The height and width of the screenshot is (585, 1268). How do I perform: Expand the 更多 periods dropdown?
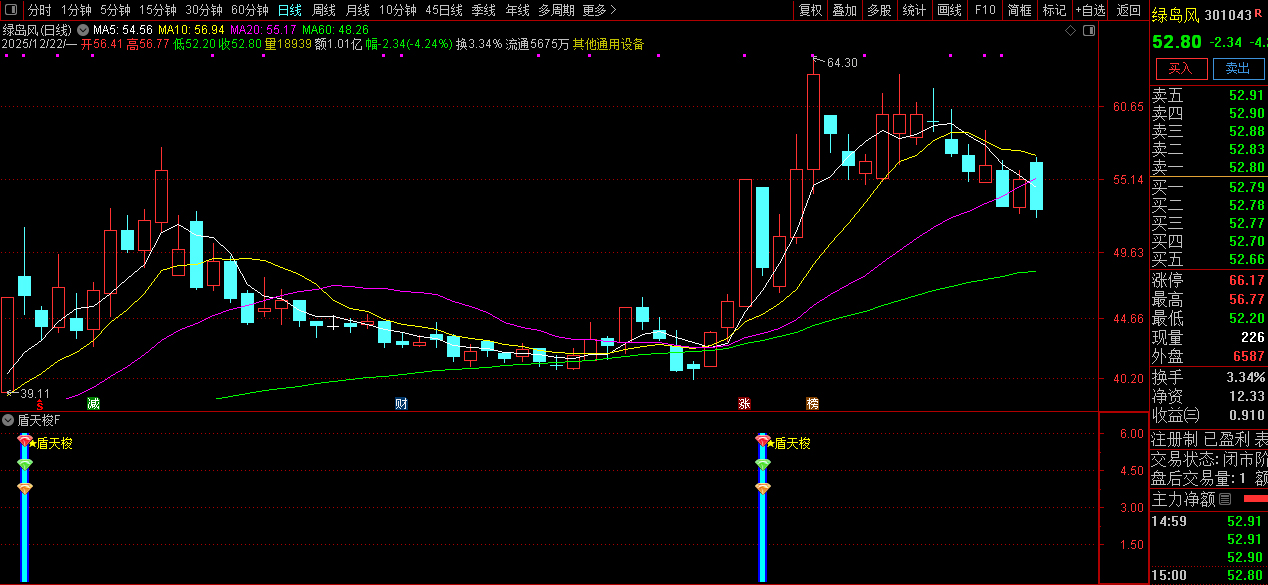pos(599,10)
